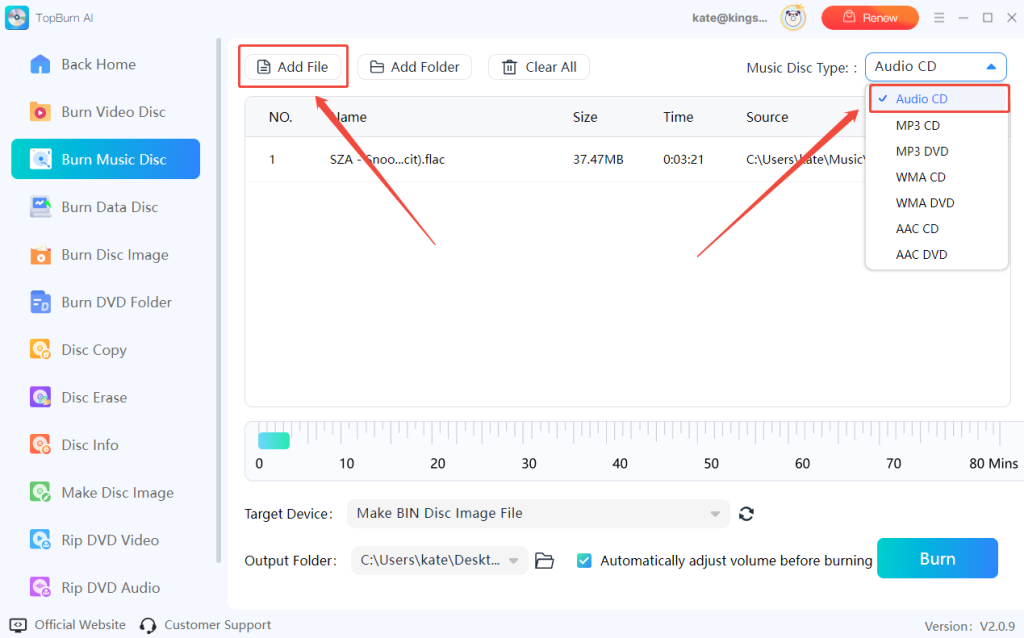Open the Output Folder path dropdown
This screenshot has height=638, width=1024.
tap(440, 561)
